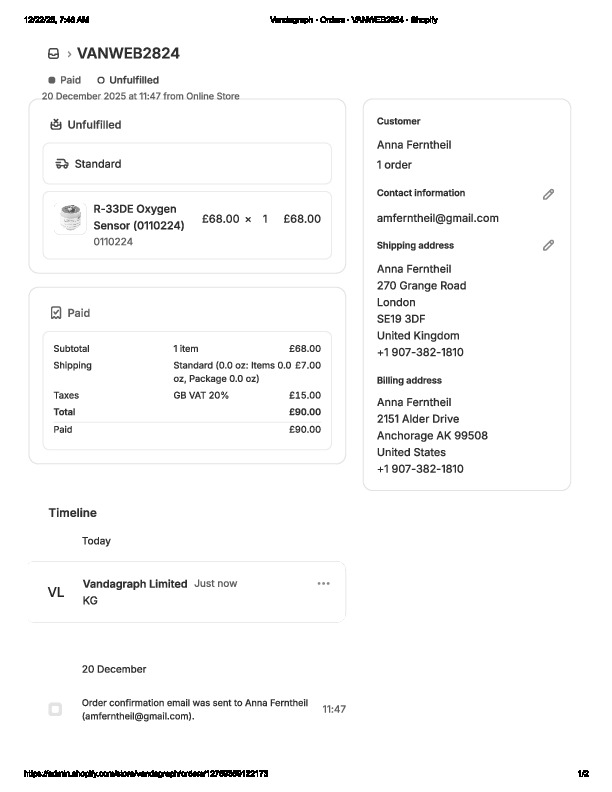This screenshot has height=792, width=612.
Task: Click the order confirmation email event marker
Action: [x=55, y=709]
